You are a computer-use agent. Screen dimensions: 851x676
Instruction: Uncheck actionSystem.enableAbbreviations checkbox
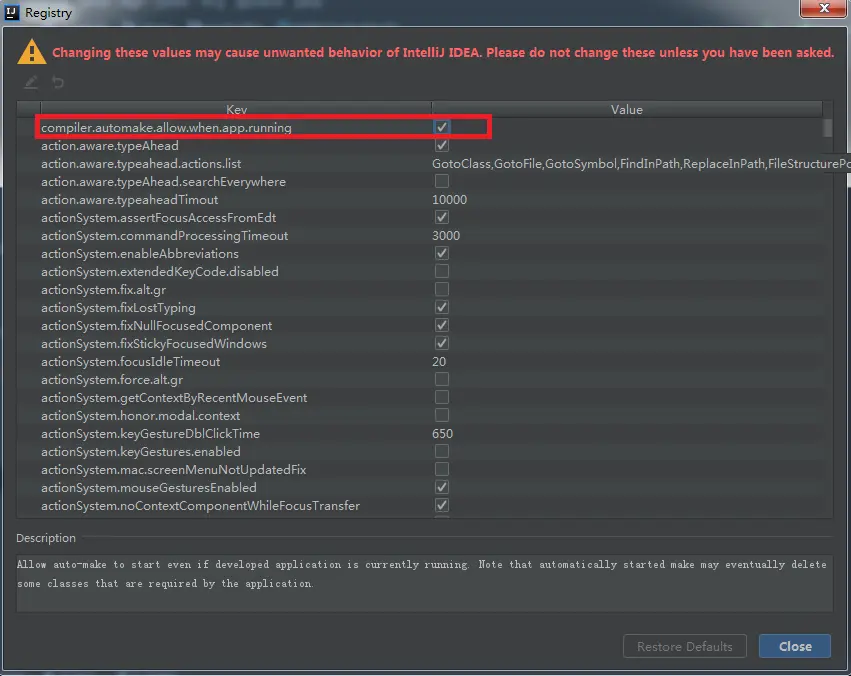tap(442, 253)
